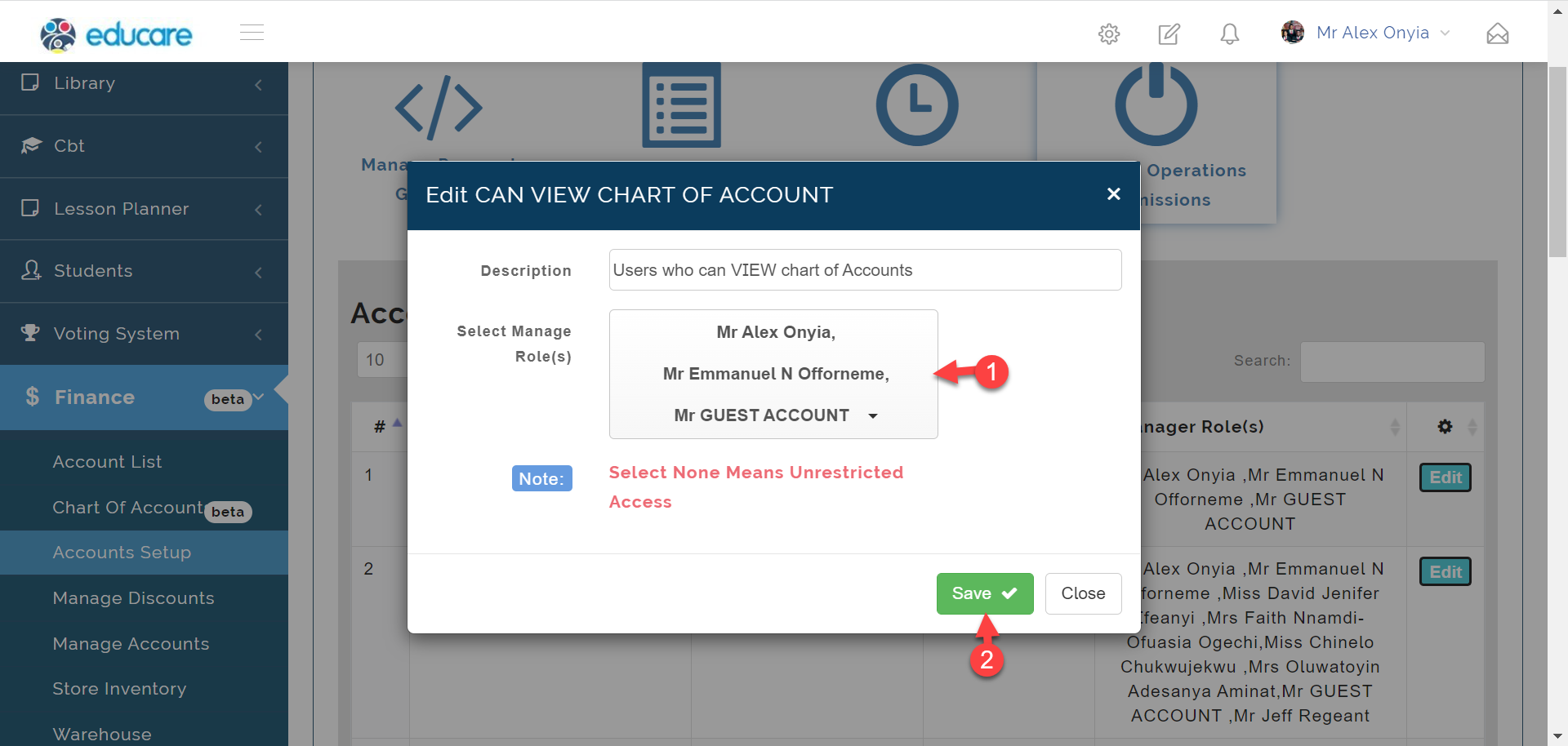Click scrollbar down arrow
This screenshot has width=1568, height=746.
coord(1558,737)
